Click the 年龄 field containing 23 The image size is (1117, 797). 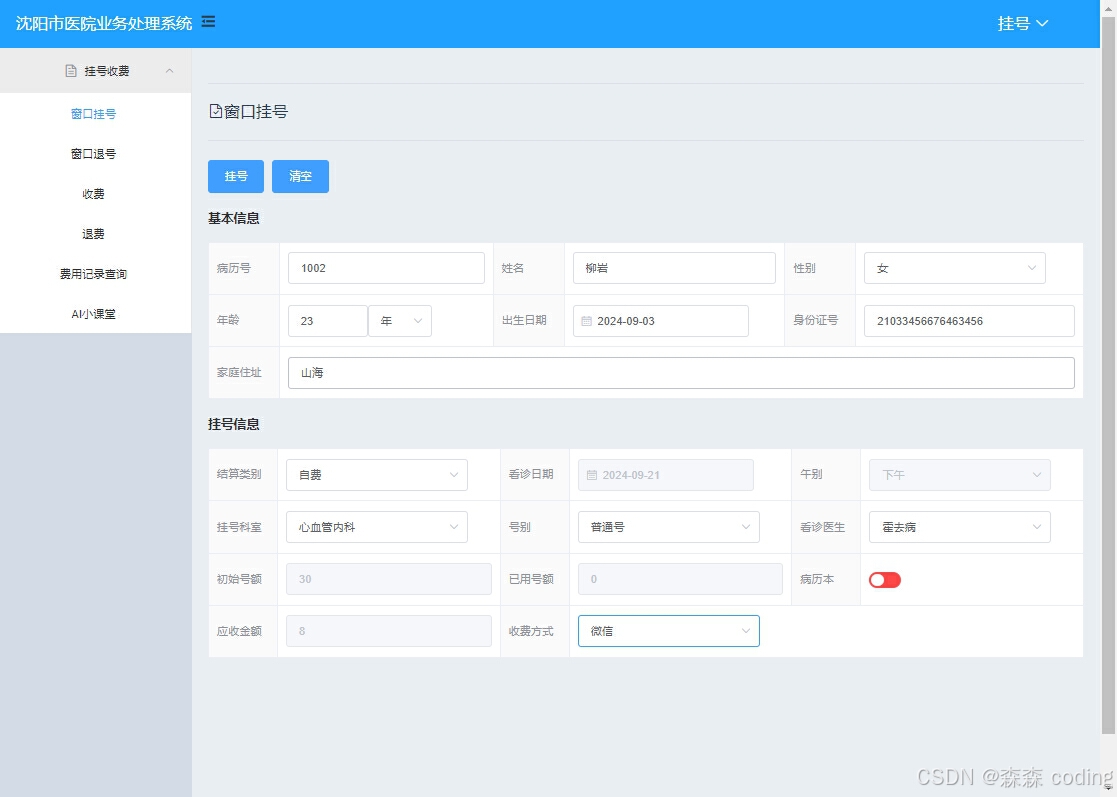pyautogui.click(x=328, y=321)
